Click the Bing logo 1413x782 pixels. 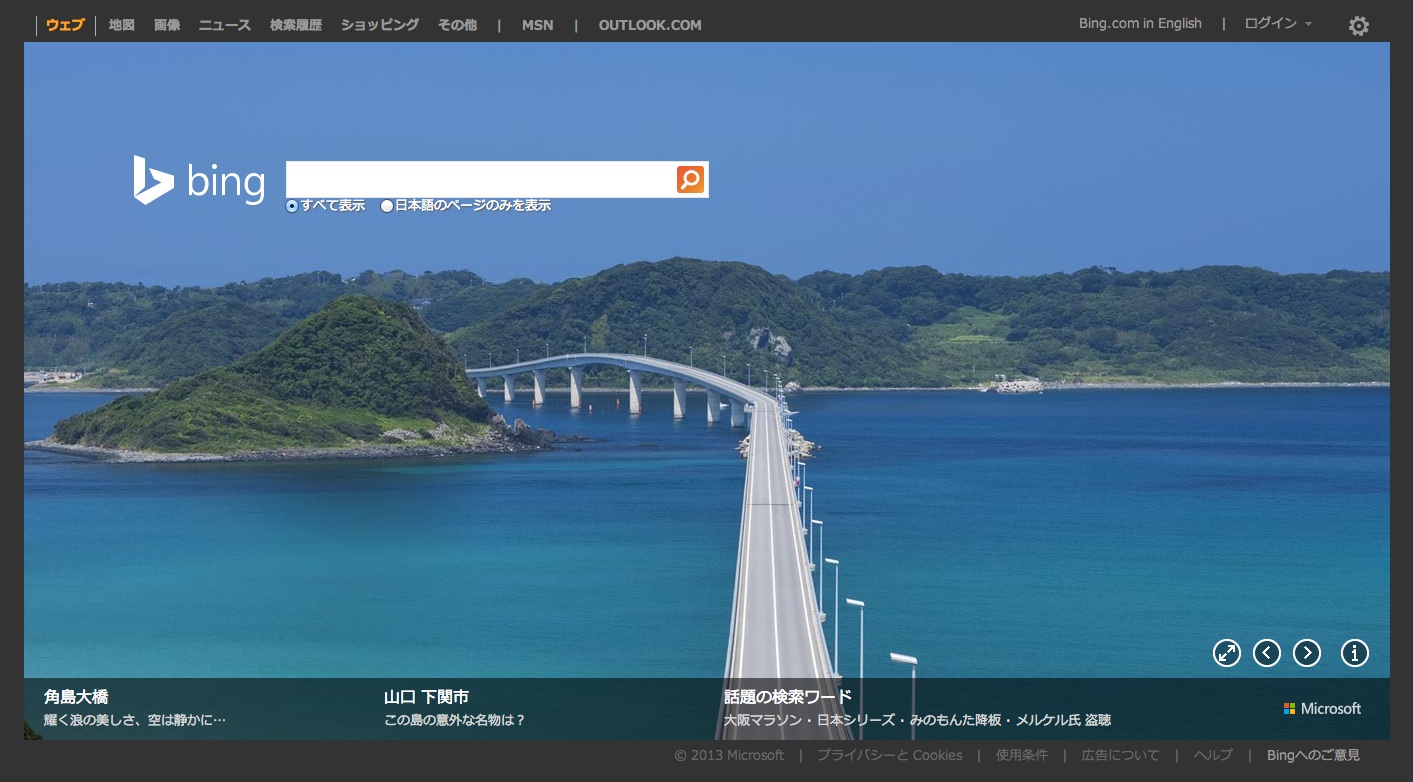click(x=199, y=181)
